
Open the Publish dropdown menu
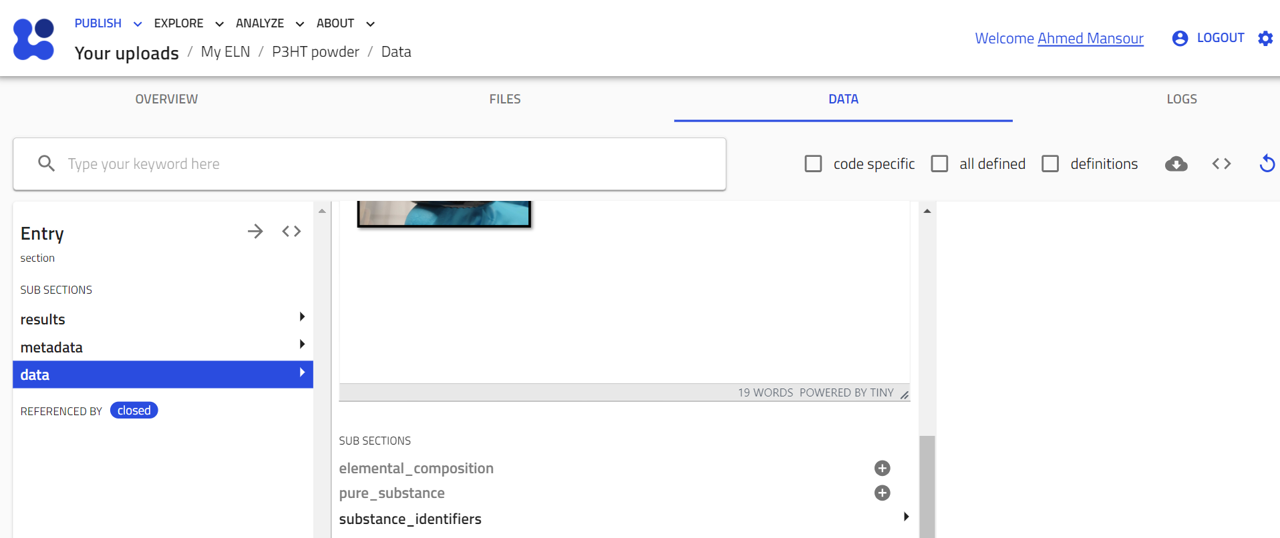tap(108, 23)
